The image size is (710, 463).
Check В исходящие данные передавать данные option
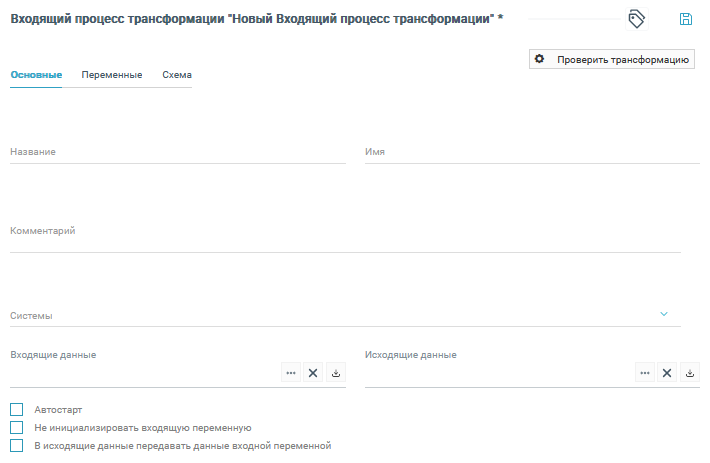click(x=16, y=446)
